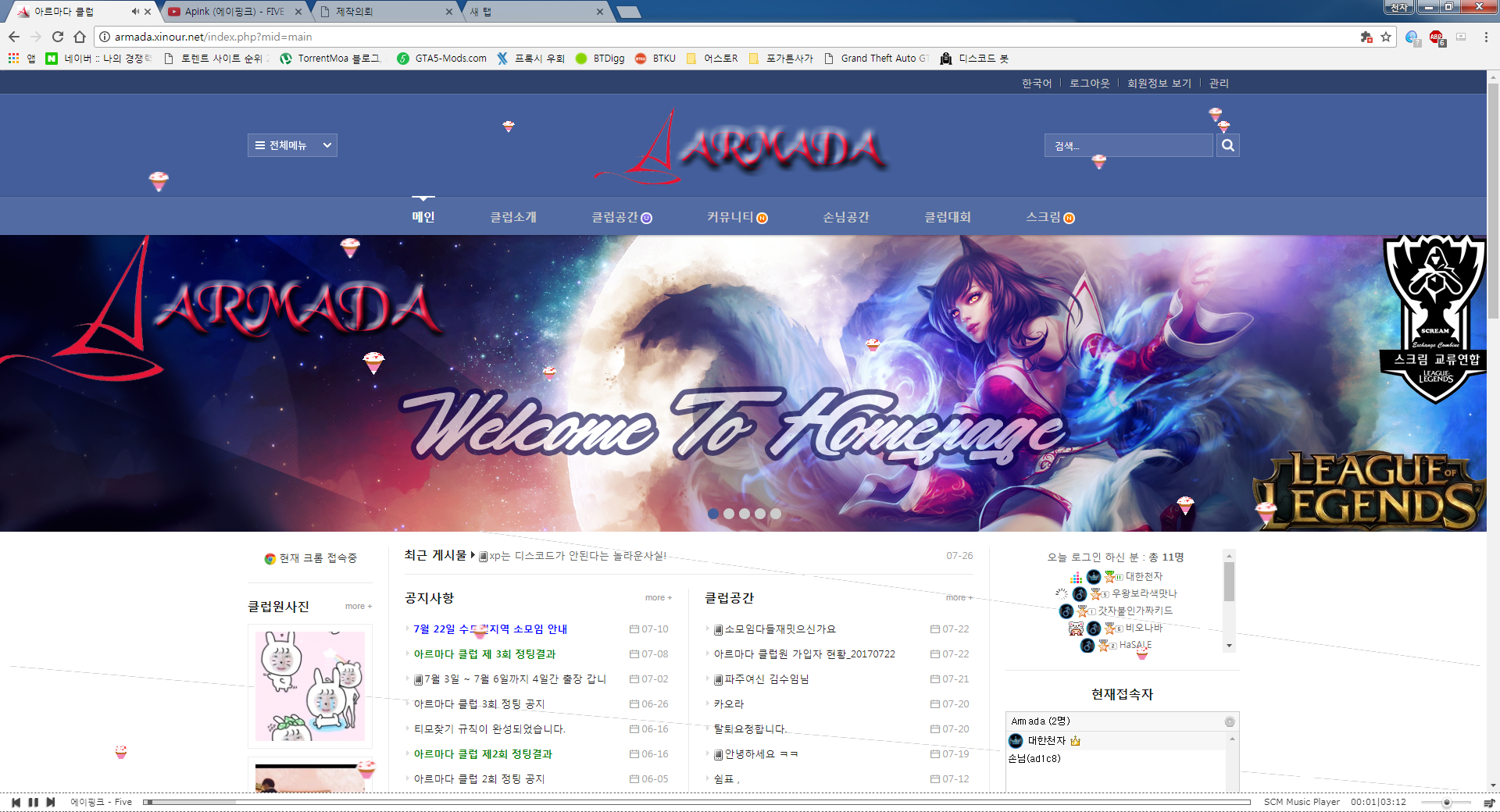Open the Chrome three-dot menu
Screen dimensions: 1500x812
[x=1486, y=37]
